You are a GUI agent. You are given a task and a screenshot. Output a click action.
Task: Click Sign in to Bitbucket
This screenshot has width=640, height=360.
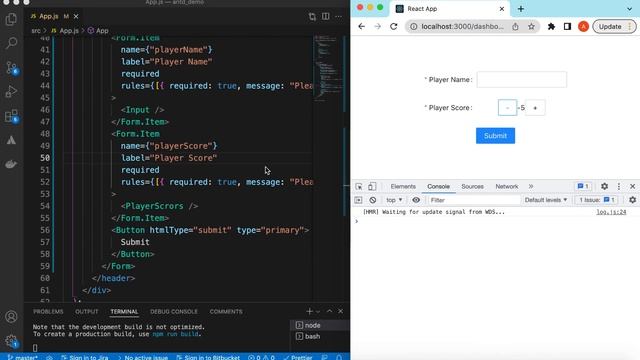[x=208, y=357]
